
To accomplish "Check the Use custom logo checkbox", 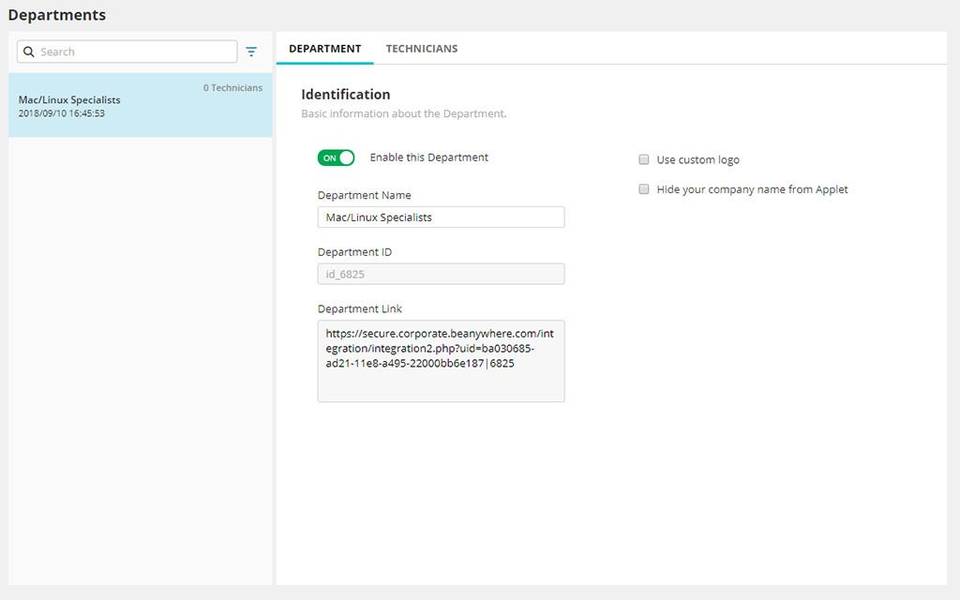I will [644, 159].
